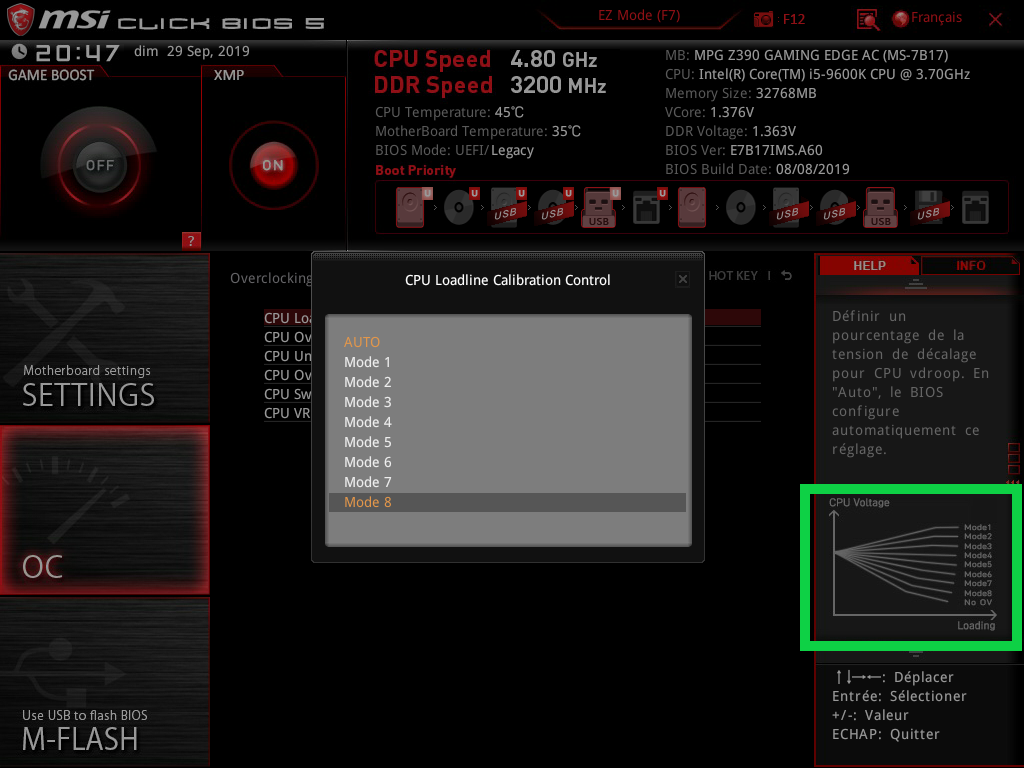
Task: Click the date 'dim 29 Sep, 2019'
Action: (x=191, y=51)
